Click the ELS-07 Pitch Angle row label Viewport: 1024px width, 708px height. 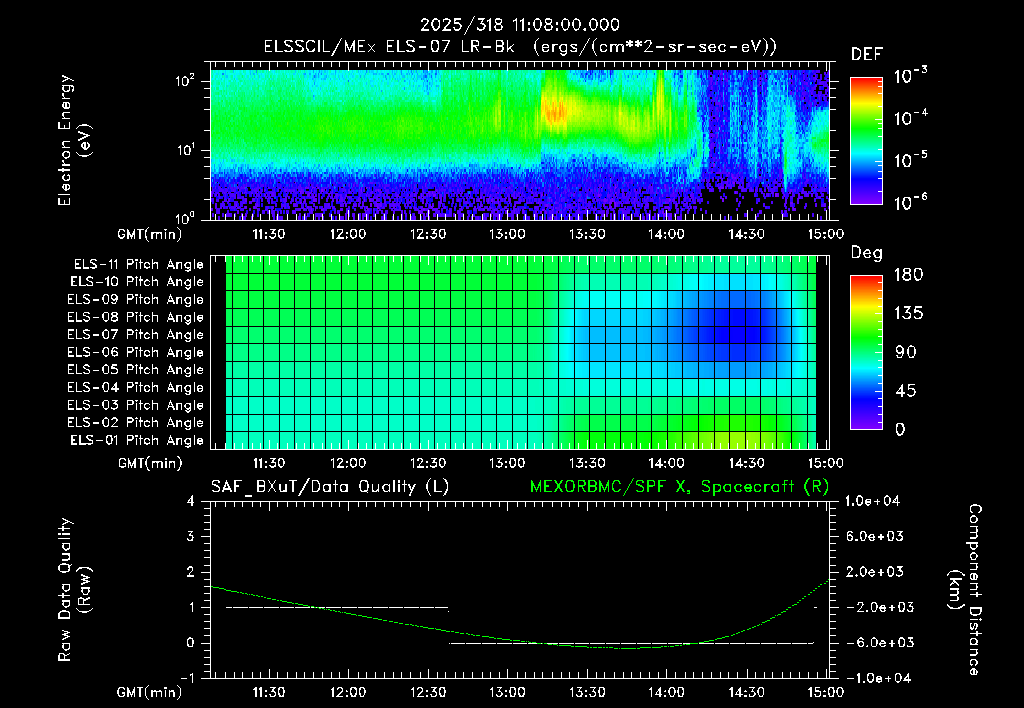point(136,334)
